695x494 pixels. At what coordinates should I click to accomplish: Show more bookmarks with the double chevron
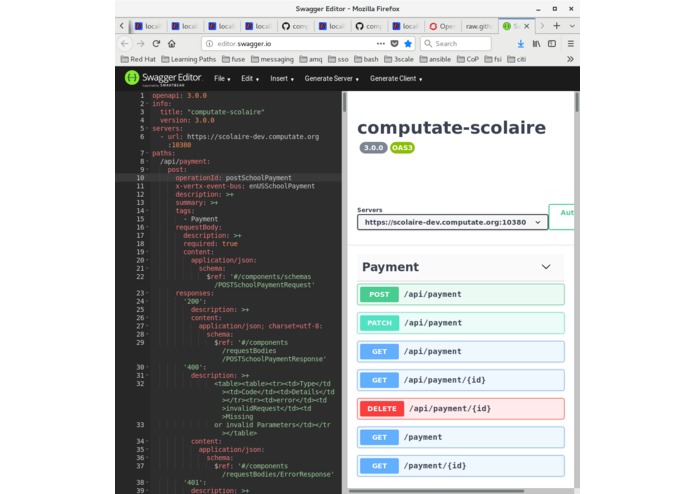(x=570, y=59)
